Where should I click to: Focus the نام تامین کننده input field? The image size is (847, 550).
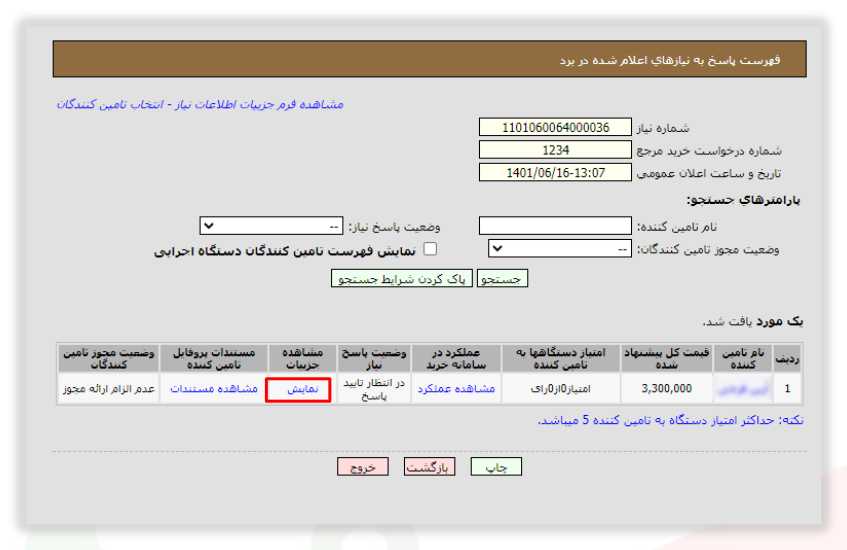click(x=555, y=226)
